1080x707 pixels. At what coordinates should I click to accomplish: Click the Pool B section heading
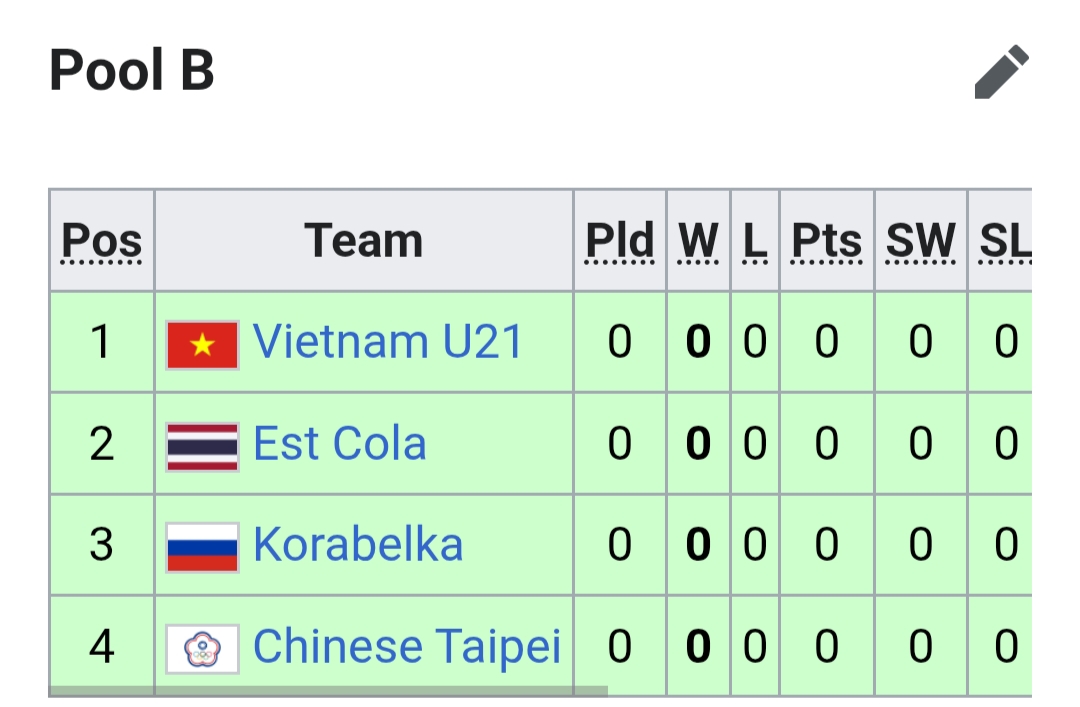(132, 70)
